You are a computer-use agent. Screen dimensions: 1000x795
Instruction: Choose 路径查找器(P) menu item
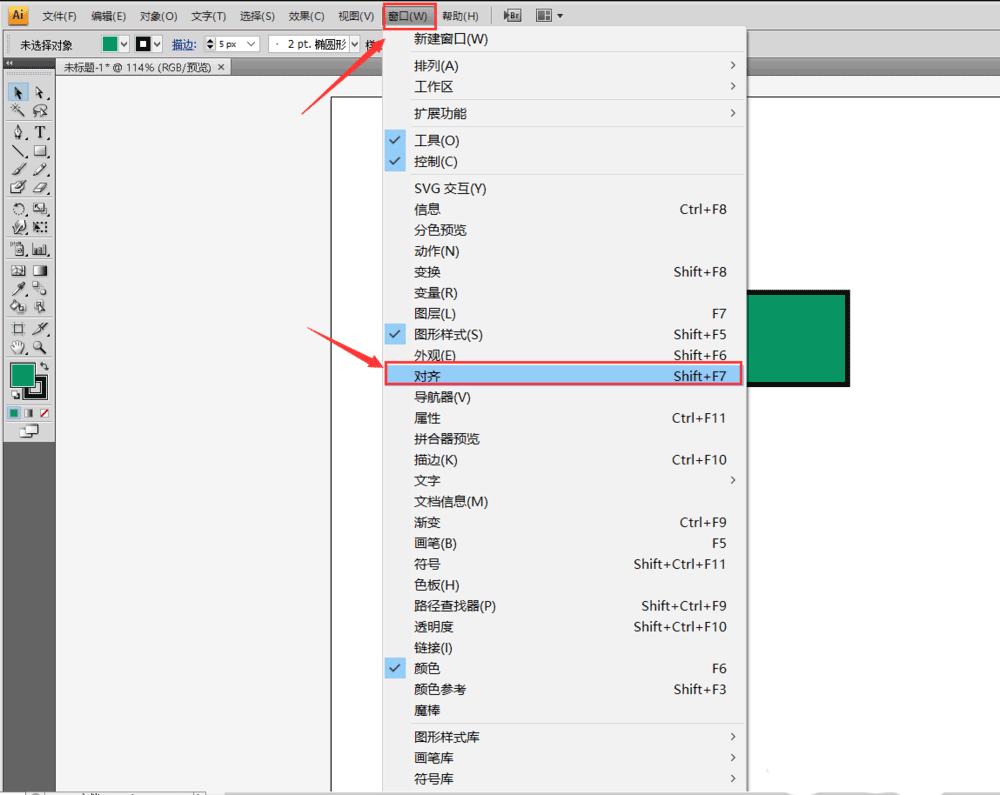click(564, 606)
